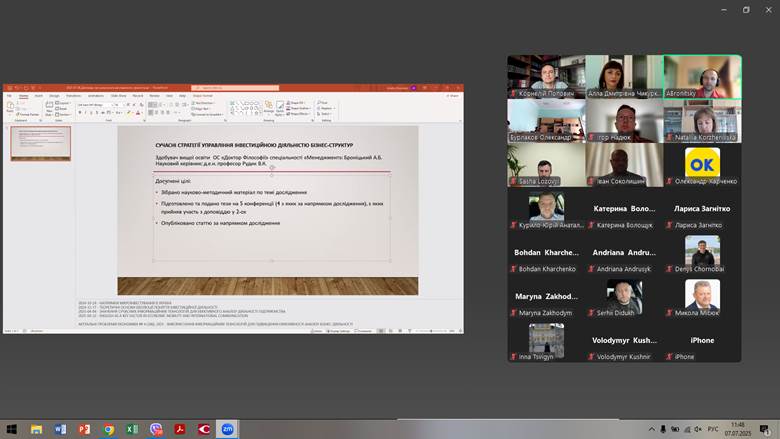Image resolution: width=780 pixels, height=439 pixels.
Task: Launch Google Chrome from the taskbar
Action: tap(108, 429)
